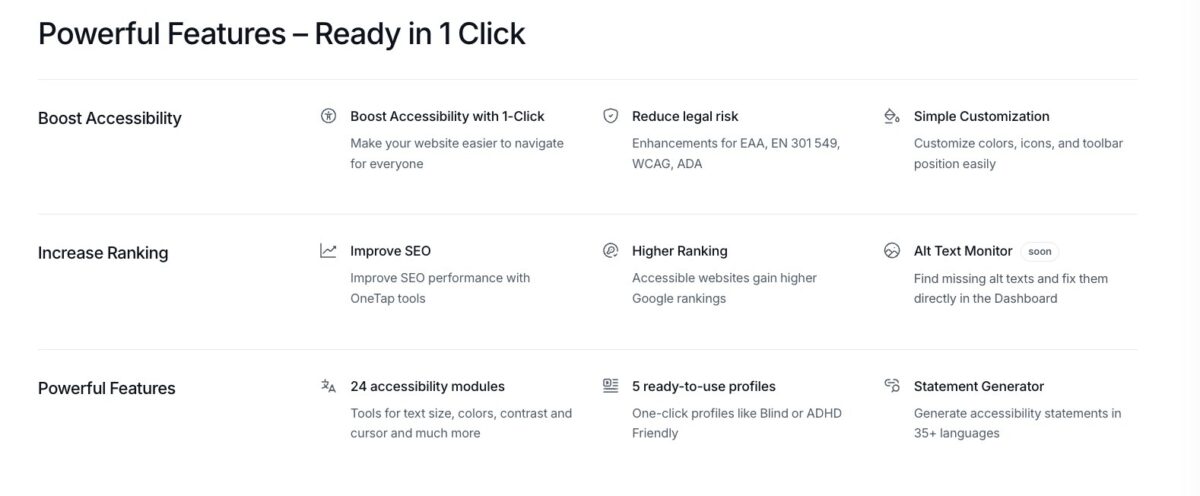Viewport: 1200px width, 496px height.
Task: Click the shield icon beside Reduce legal risk
Action: click(x=610, y=116)
